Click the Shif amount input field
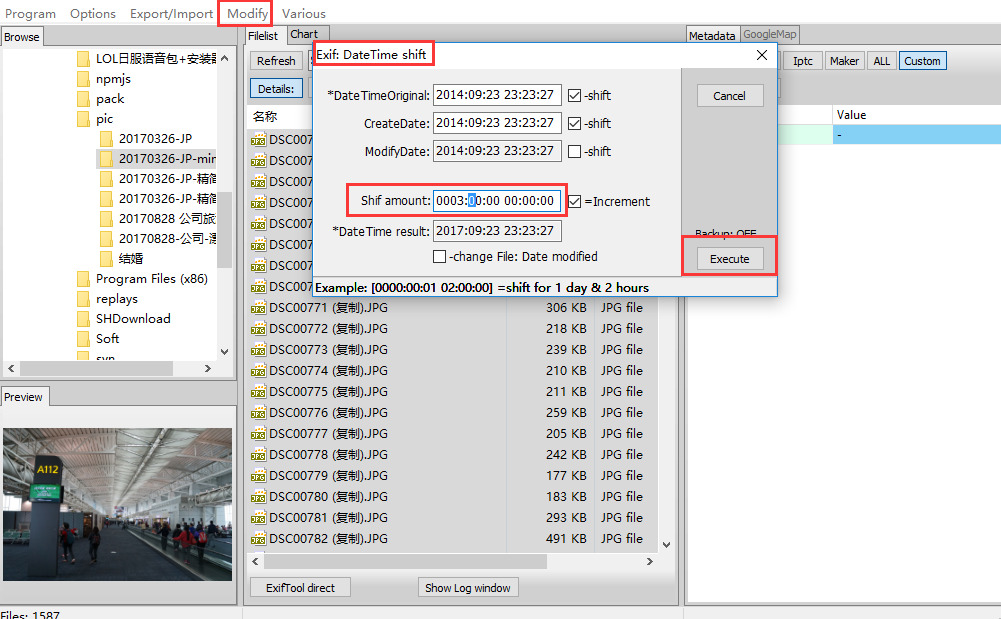Viewport: 1001px width, 619px height. (x=497, y=201)
